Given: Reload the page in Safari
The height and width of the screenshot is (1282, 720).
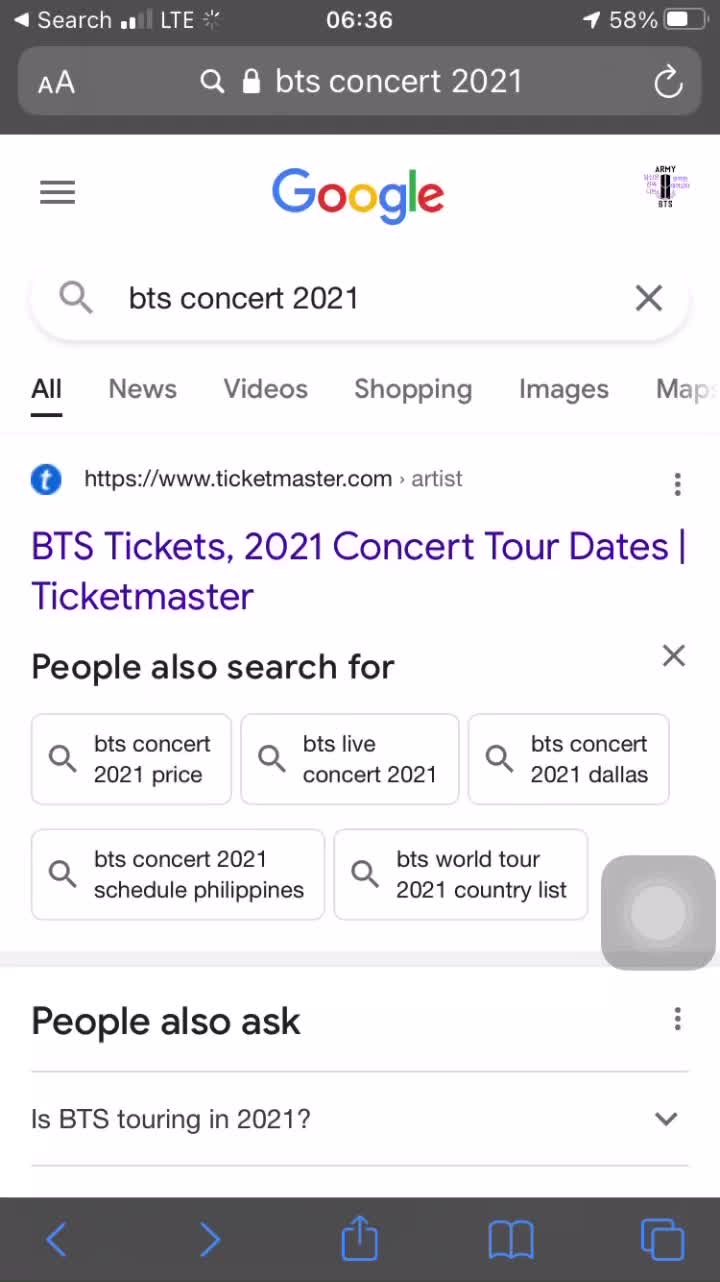Looking at the screenshot, I should pos(668,82).
